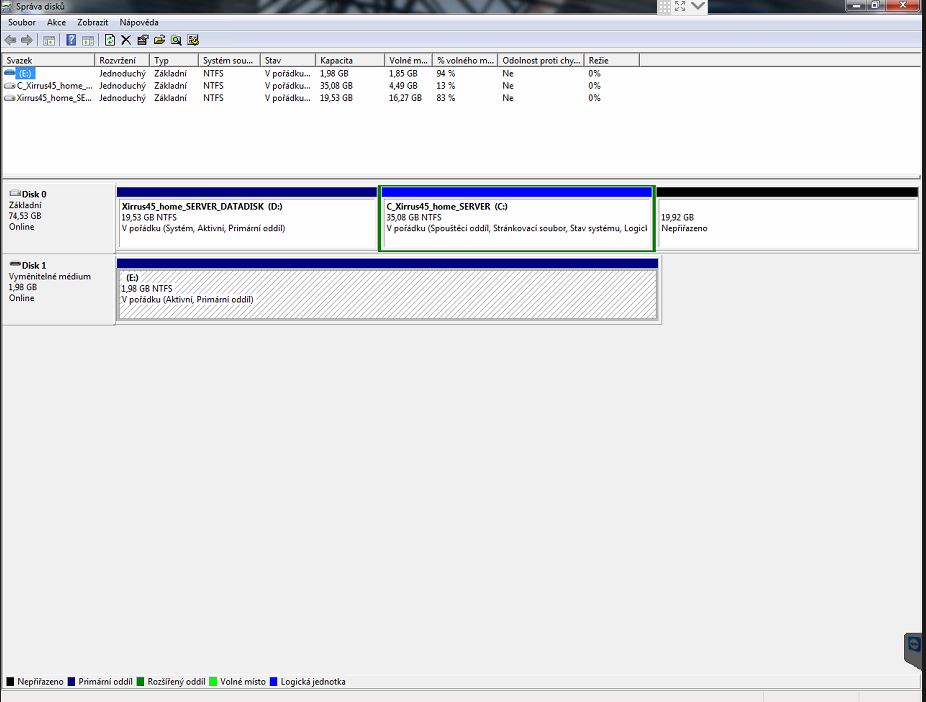
Task: Open Help with the blue question-mark icon
Action: click(71, 40)
